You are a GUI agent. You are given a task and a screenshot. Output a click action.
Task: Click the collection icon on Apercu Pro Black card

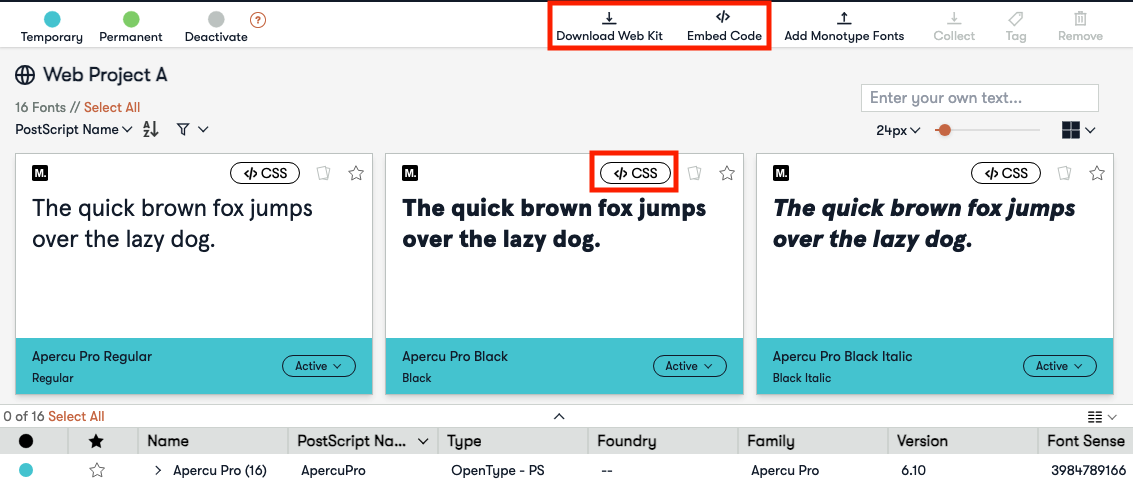[x=695, y=173]
